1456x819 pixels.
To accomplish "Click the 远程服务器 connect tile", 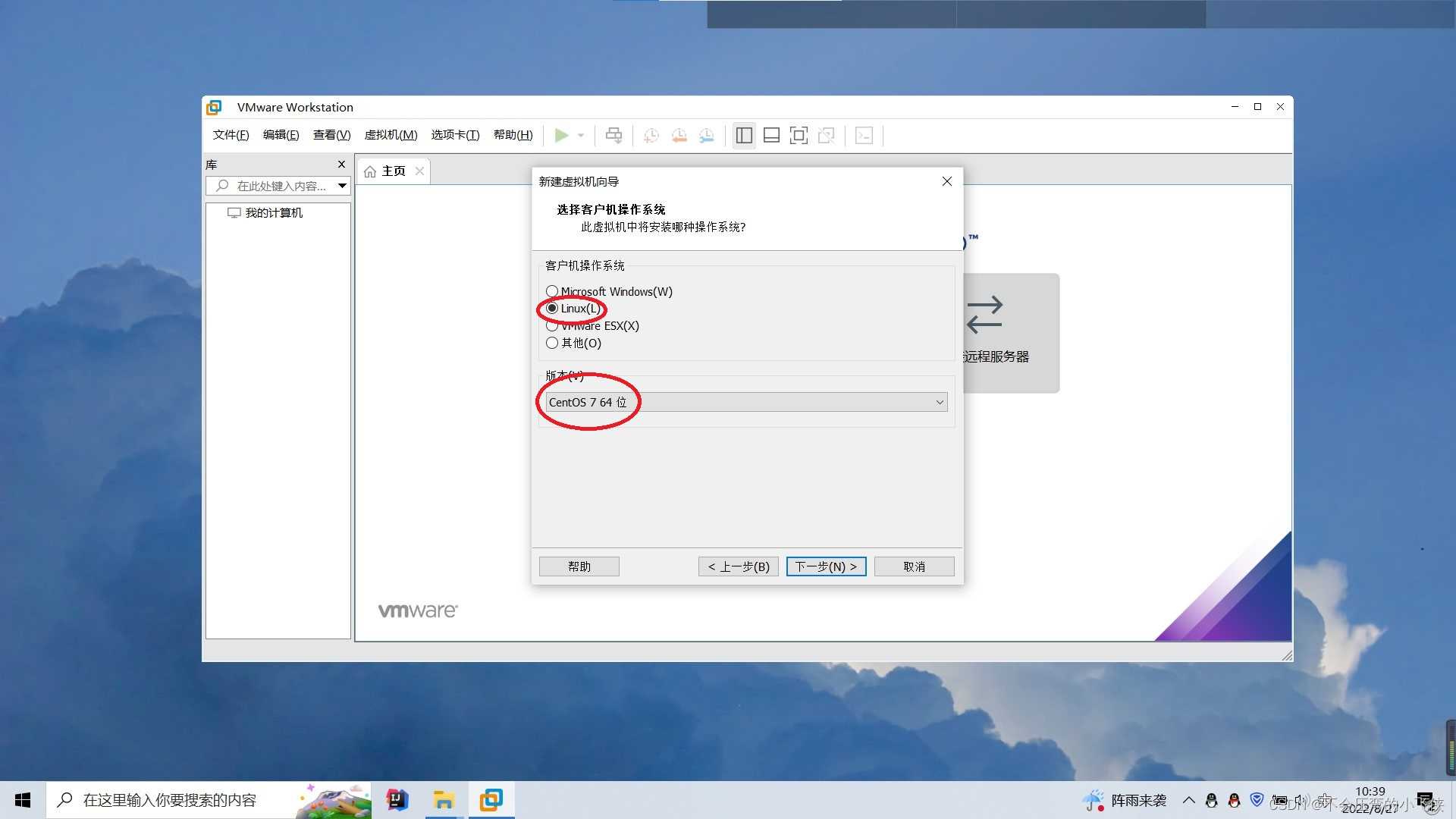I will coord(1011,333).
